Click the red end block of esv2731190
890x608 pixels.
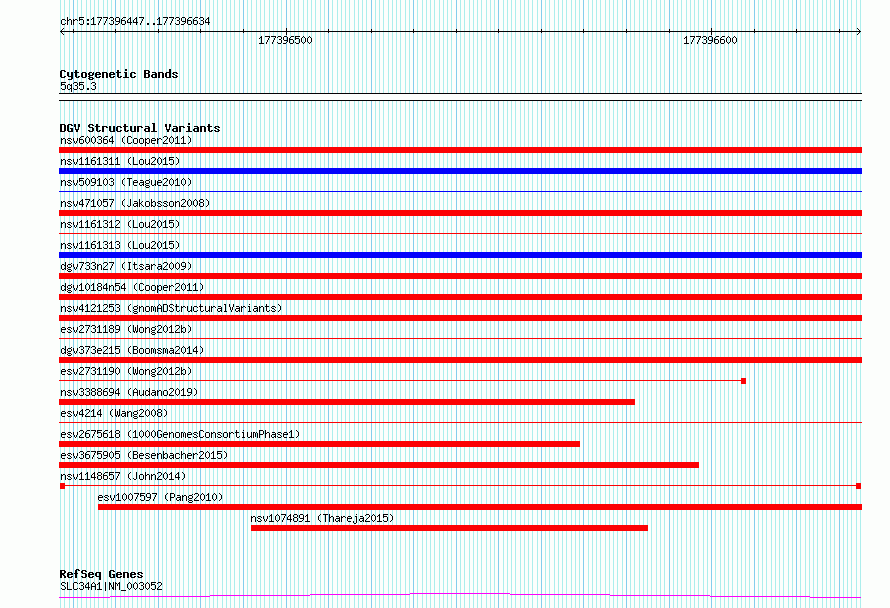[x=744, y=381]
